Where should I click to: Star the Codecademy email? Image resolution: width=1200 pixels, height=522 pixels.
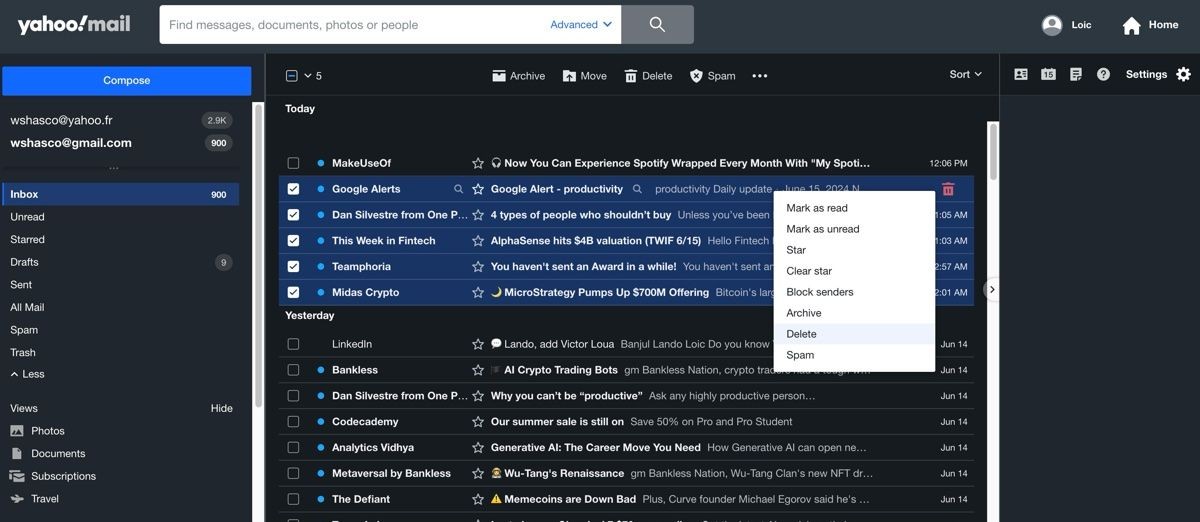click(478, 422)
